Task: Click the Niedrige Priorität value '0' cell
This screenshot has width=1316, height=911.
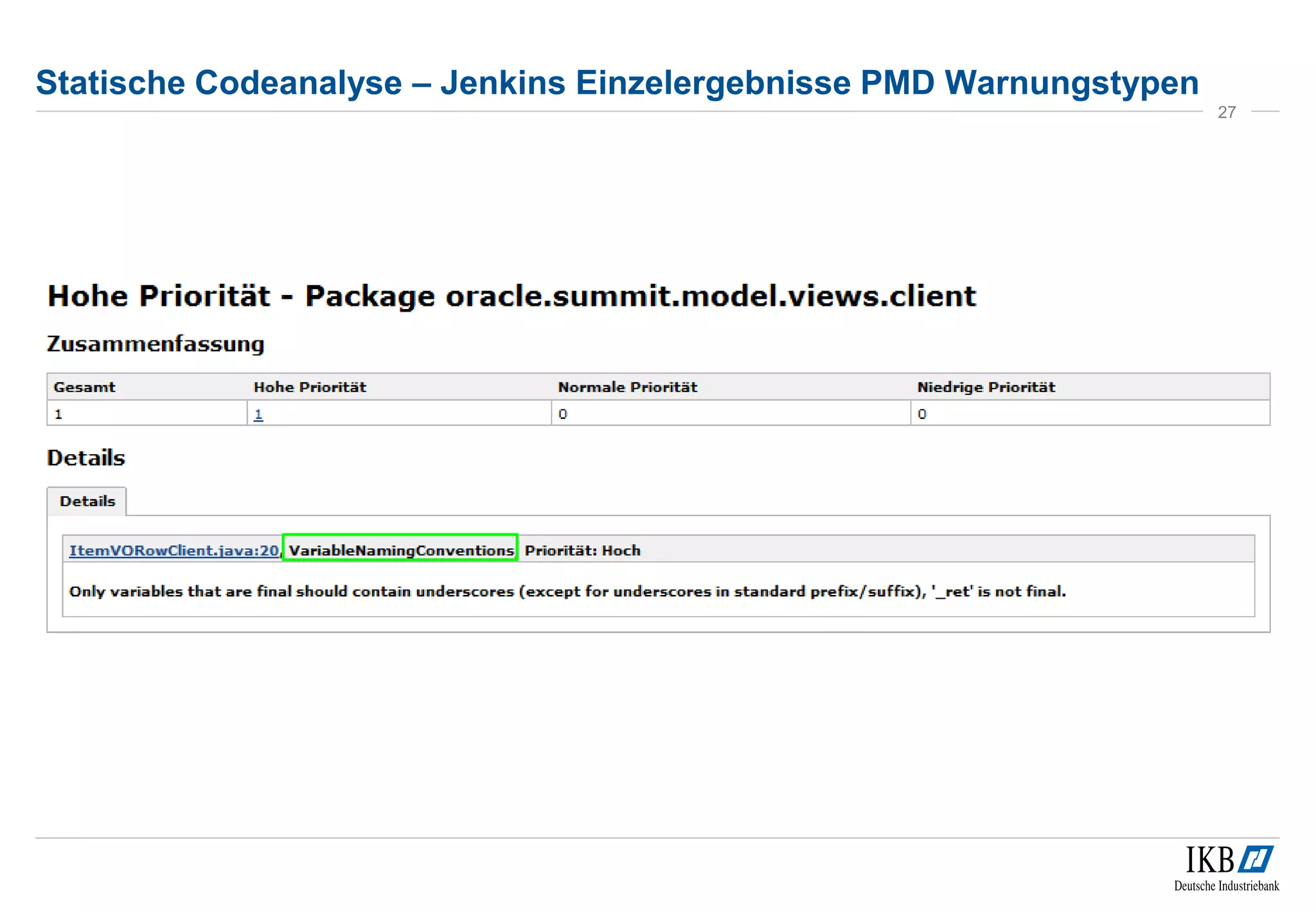Action: [x=1090, y=414]
